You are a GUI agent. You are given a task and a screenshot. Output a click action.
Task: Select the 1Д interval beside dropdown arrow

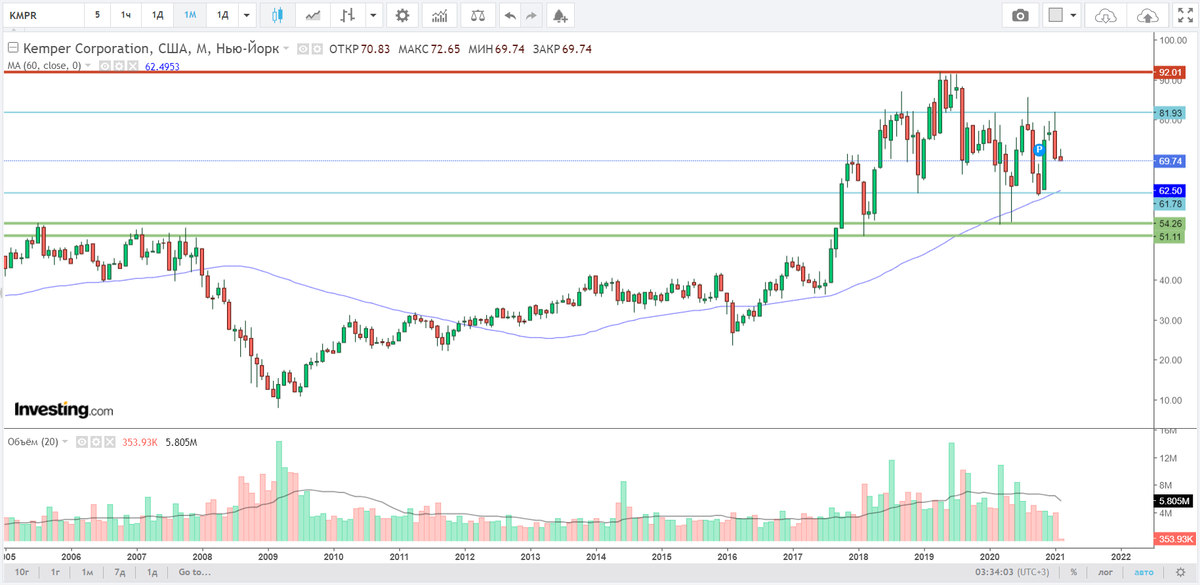tap(224, 15)
